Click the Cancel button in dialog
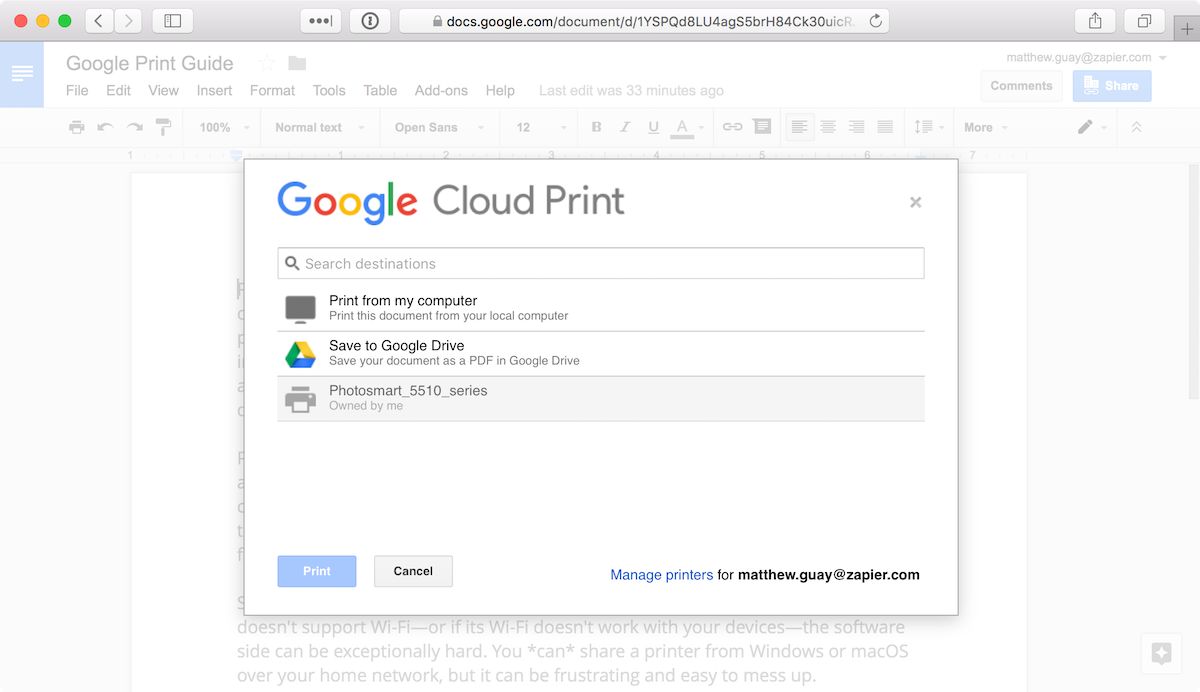This screenshot has height=692, width=1200. tap(413, 571)
